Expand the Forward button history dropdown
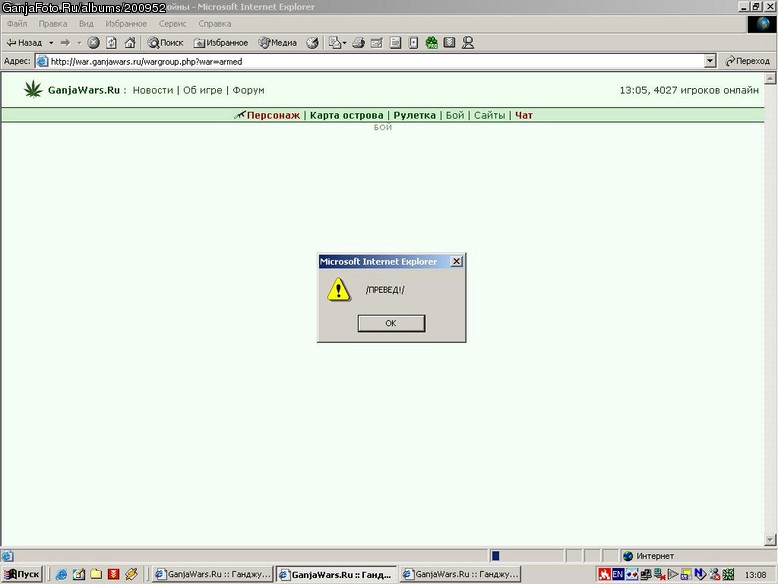Viewport: 778px width, 584px height. click(79, 43)
